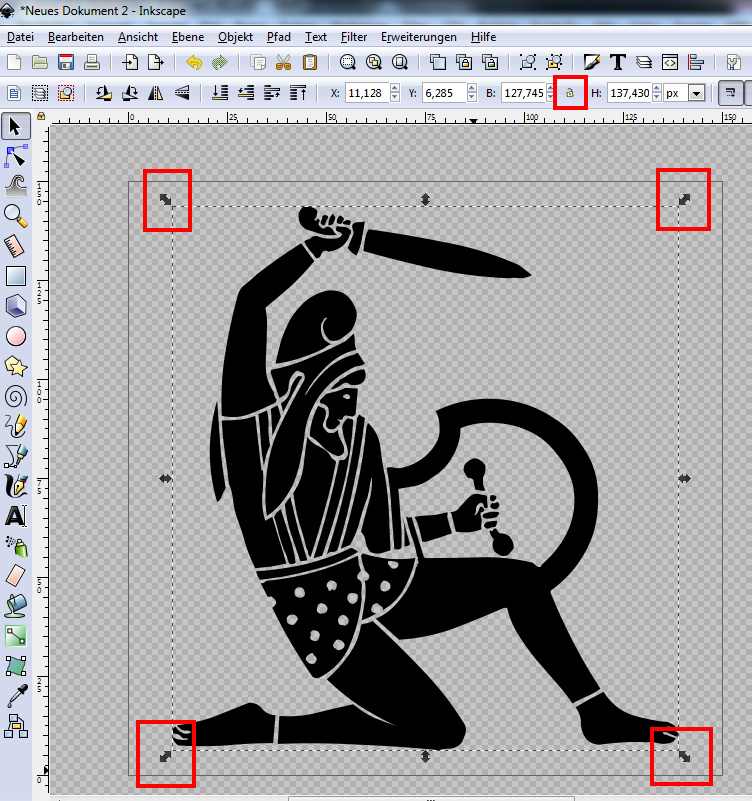Image resolution: width=752 pixels, height=801 pixels.
Task: Flip selected object horizontally
Action: (155, 93)
